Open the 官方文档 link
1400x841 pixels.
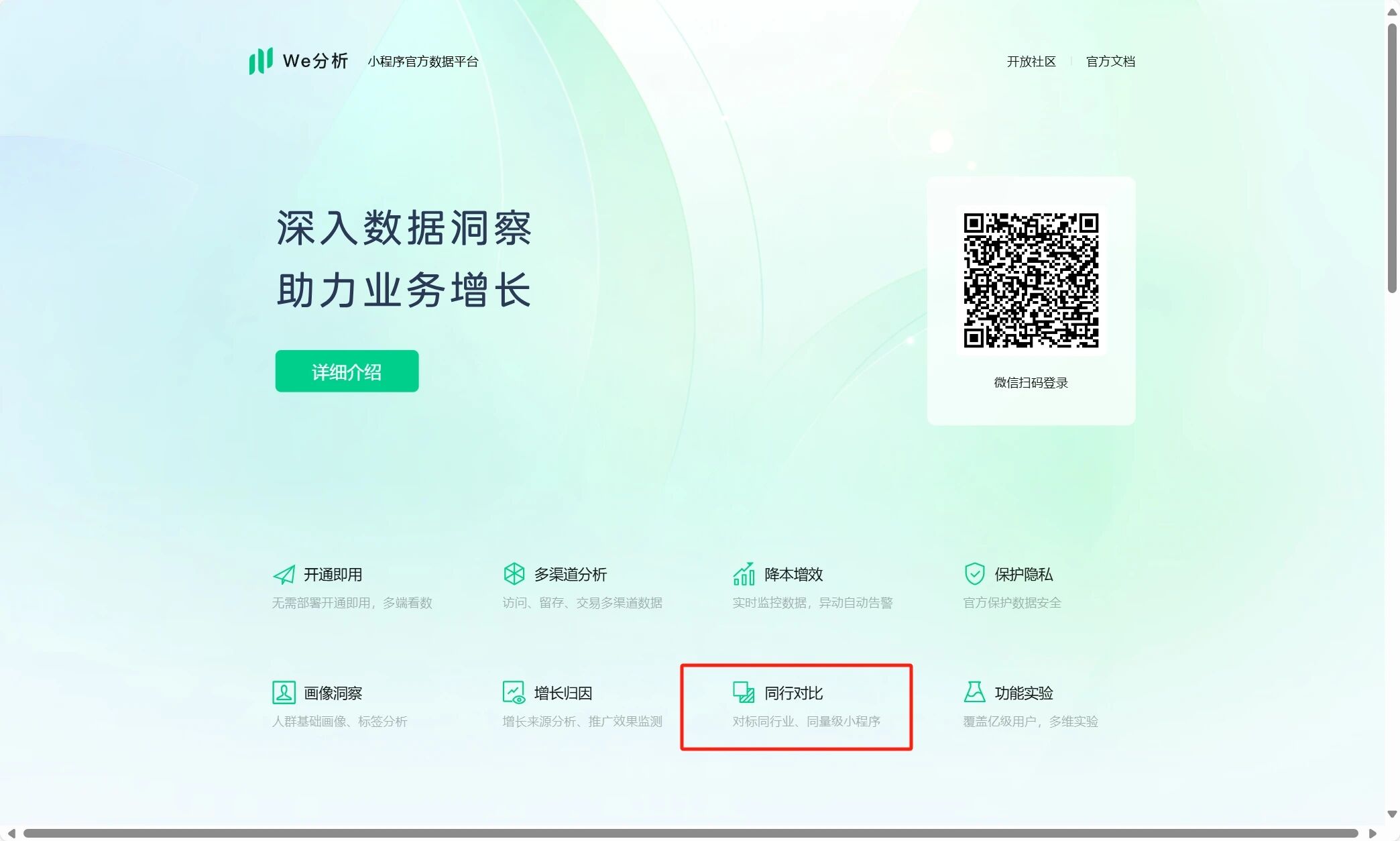1110,62
